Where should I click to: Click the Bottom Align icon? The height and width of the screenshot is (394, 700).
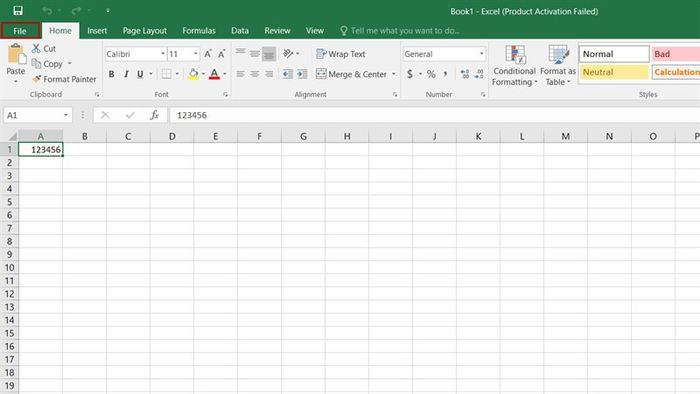(x=269, y=54)
